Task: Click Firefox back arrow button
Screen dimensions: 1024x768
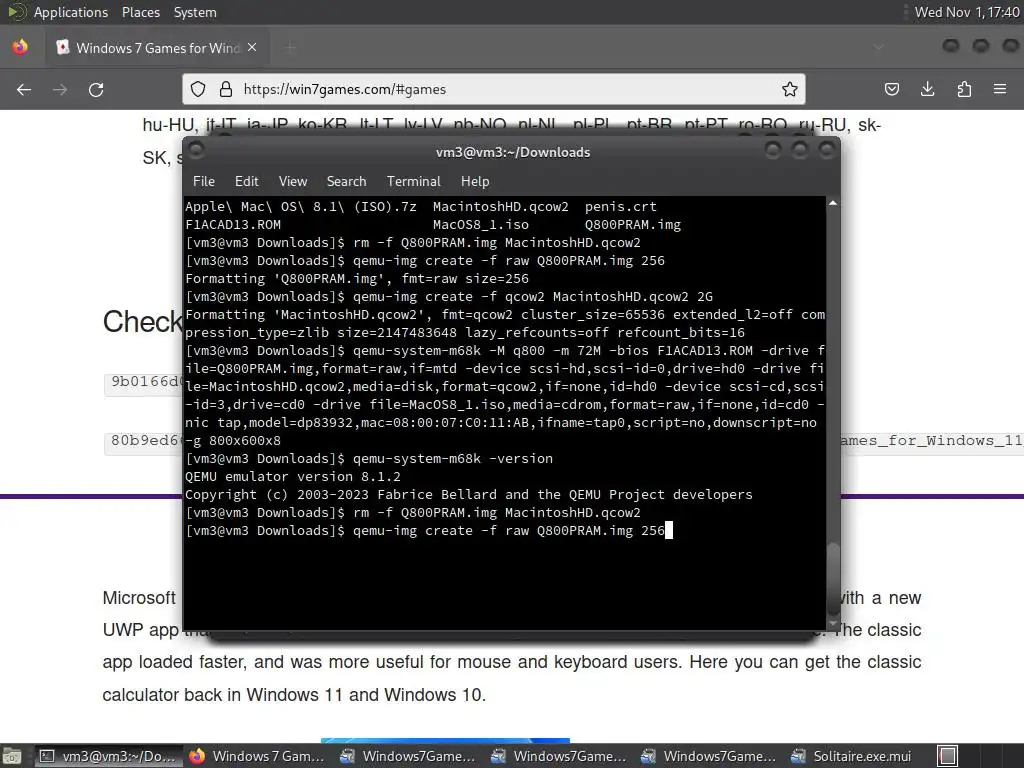Action: point(24,89)
